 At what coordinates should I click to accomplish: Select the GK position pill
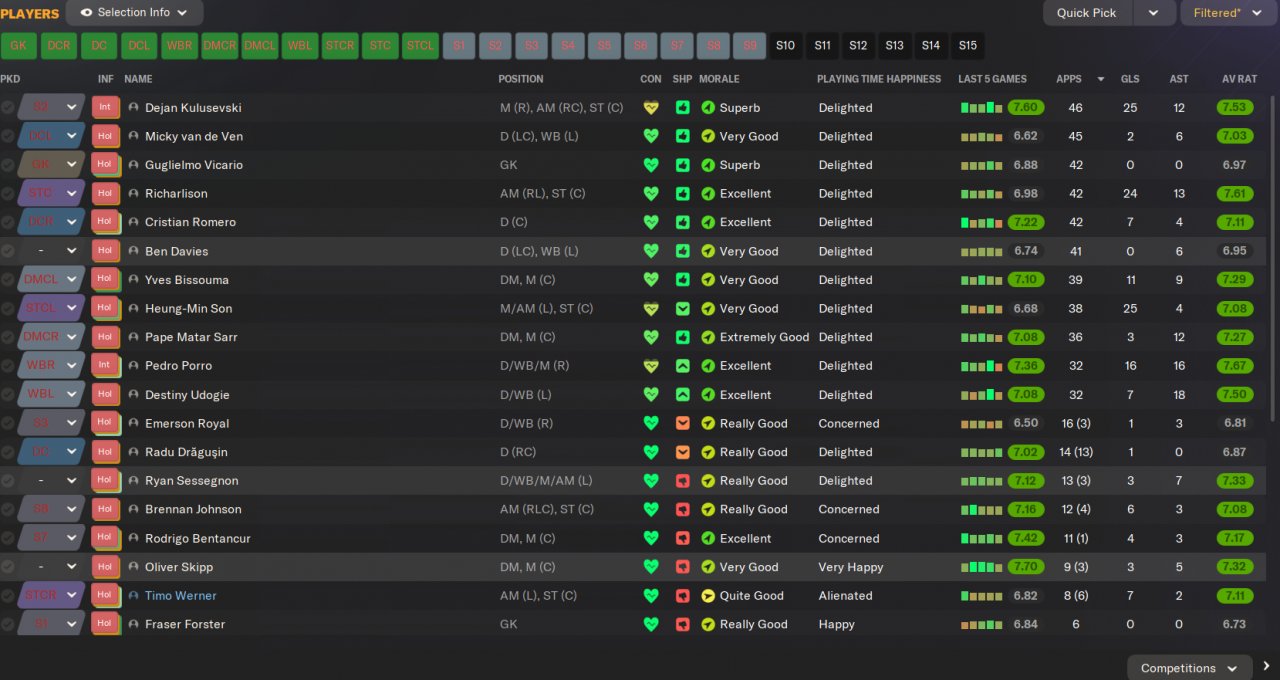click(x=19, y=45)
